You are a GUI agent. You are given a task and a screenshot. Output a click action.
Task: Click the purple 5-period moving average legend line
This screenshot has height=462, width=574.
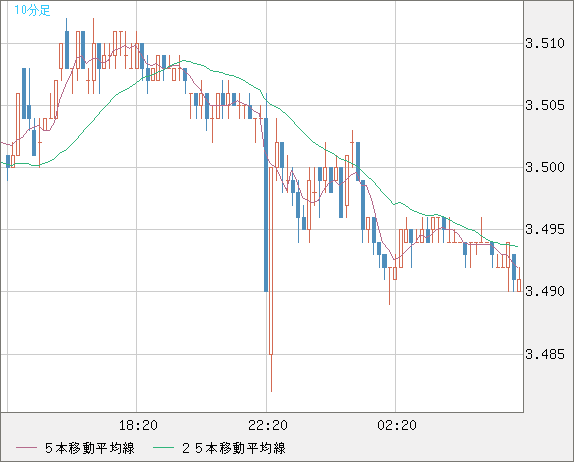[x=26, y=448]
